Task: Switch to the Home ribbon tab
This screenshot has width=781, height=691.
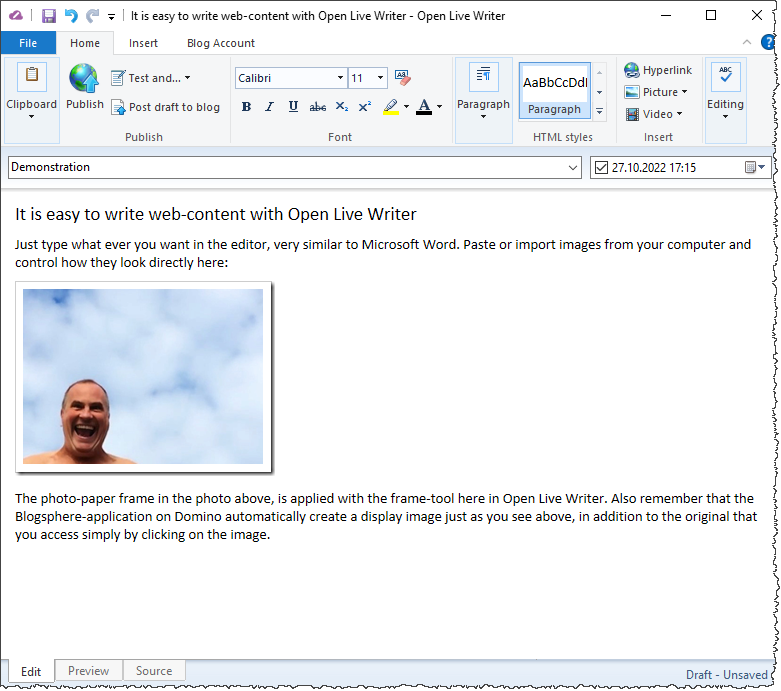Action: pos(85,43)
